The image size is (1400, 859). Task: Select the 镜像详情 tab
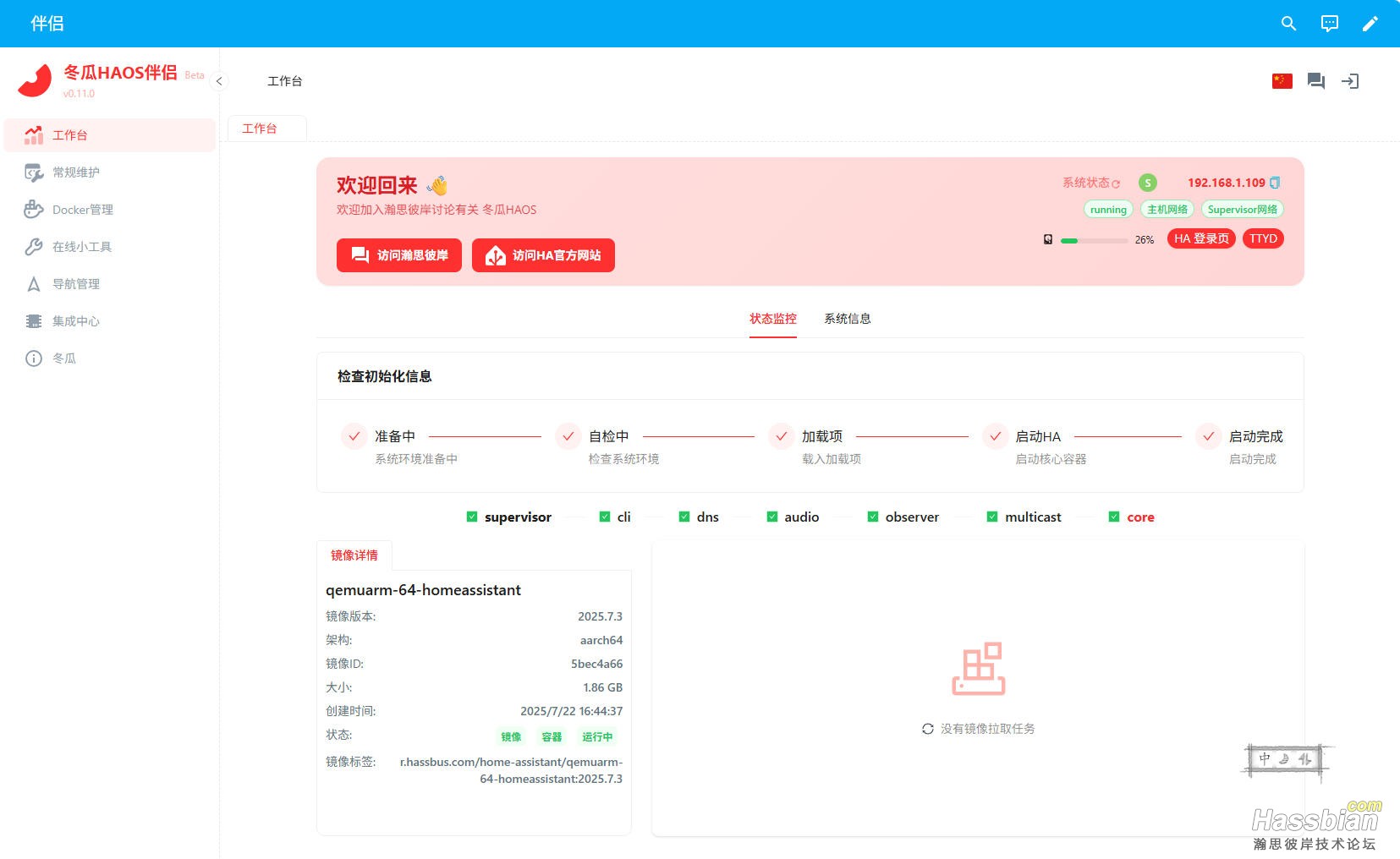point(354,555)
